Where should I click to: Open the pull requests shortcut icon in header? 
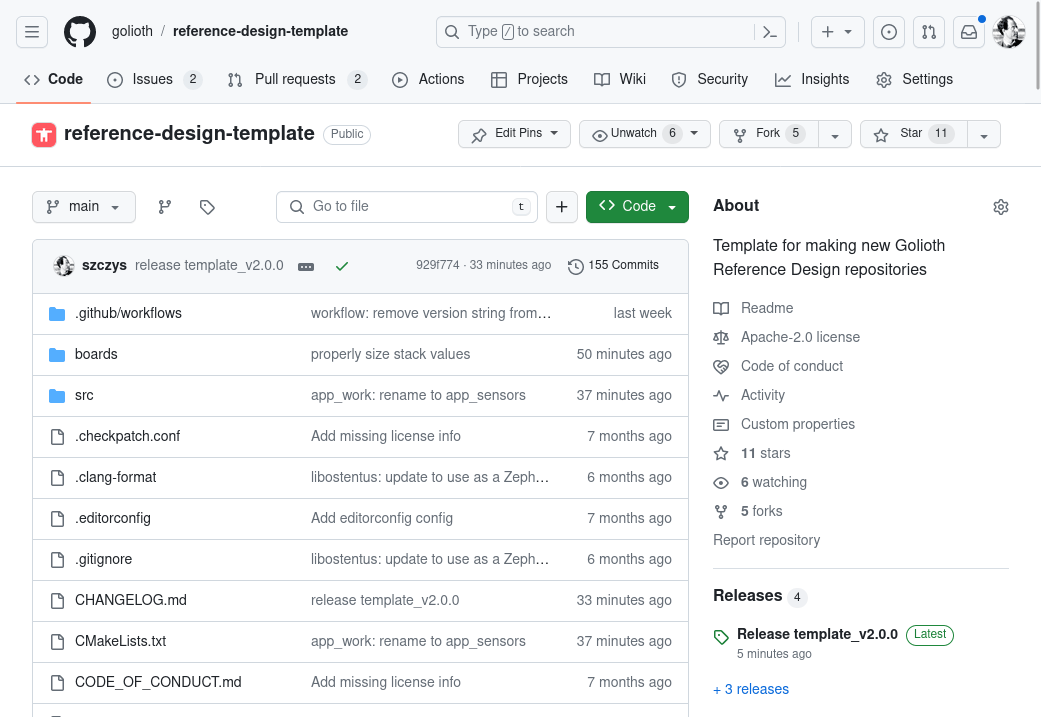929,32
